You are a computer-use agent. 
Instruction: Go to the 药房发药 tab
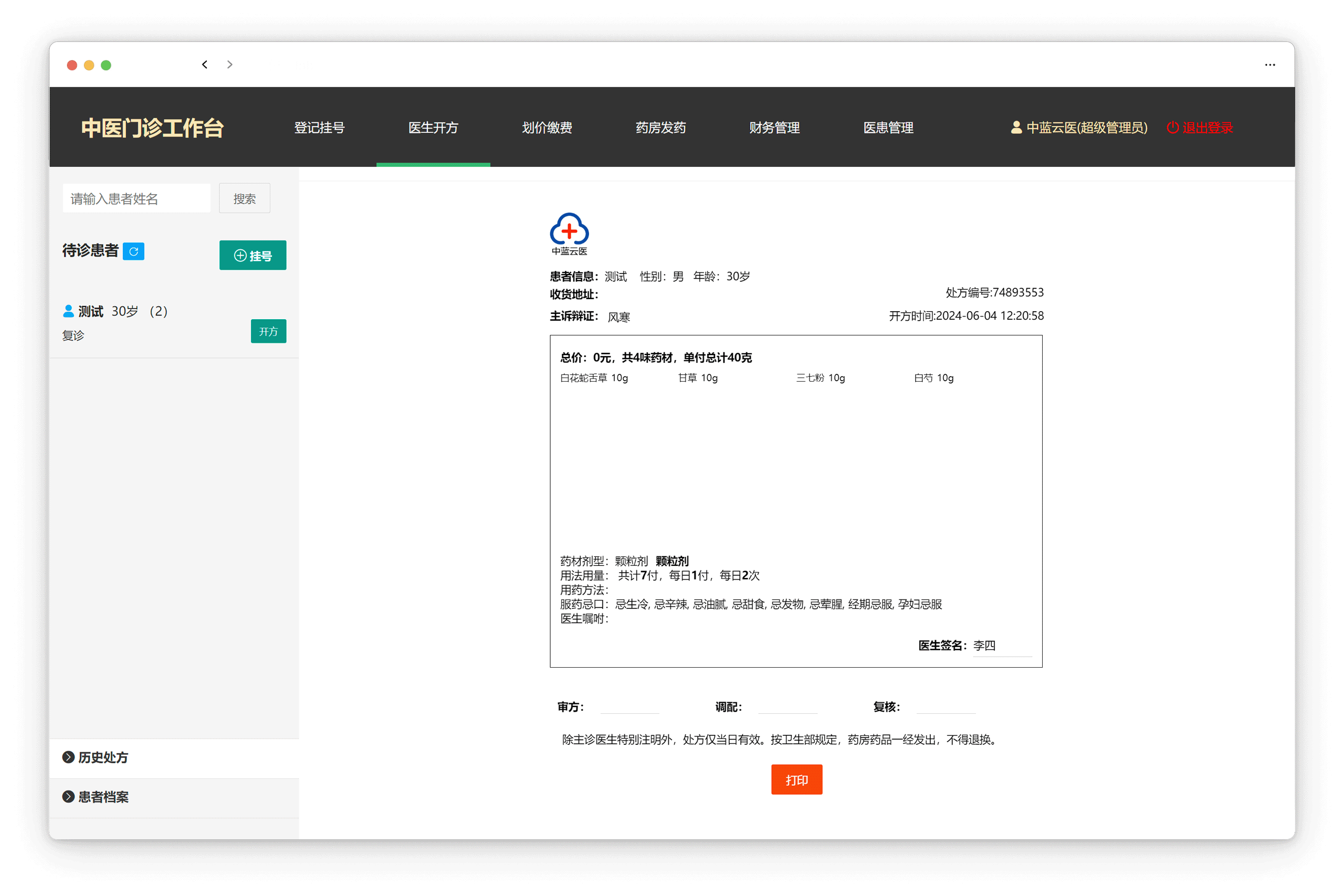[660, 128]
